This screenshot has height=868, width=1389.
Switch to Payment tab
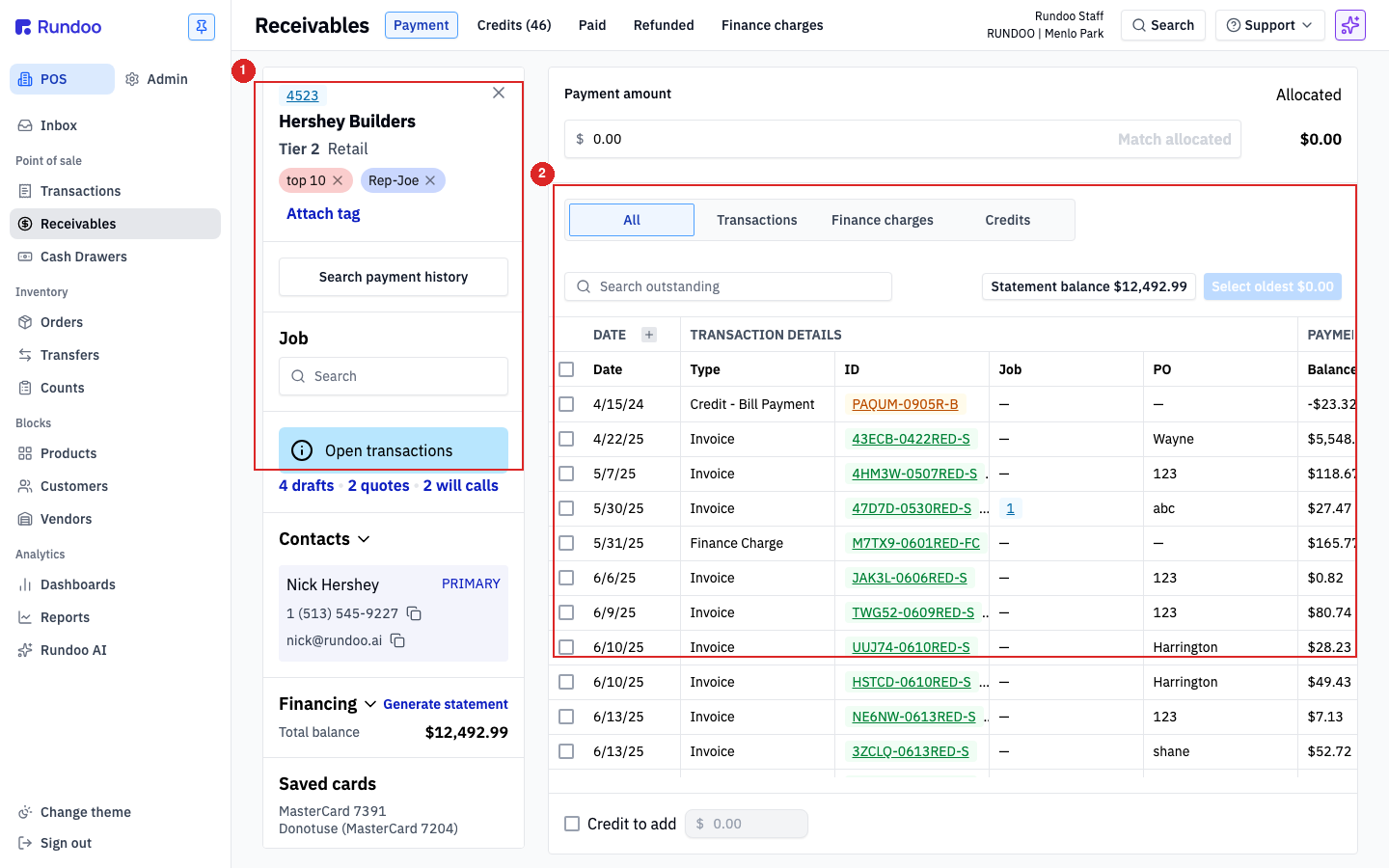click(422, 25)
